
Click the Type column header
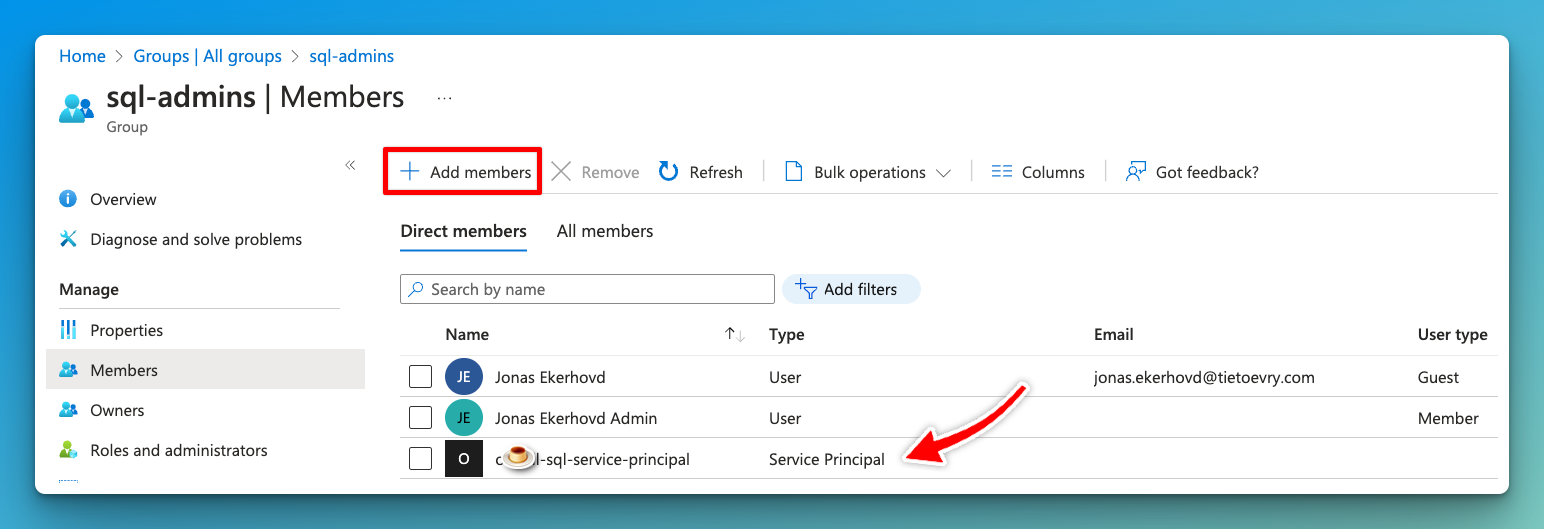787,335
